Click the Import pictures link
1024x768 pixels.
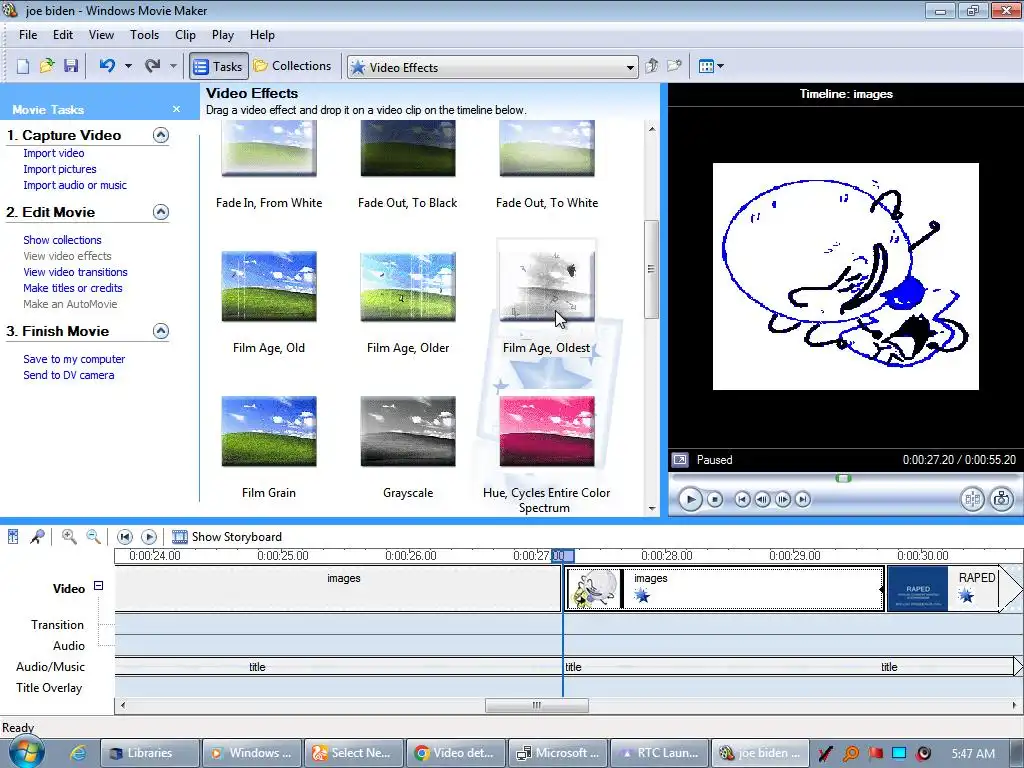coord(59,169)
